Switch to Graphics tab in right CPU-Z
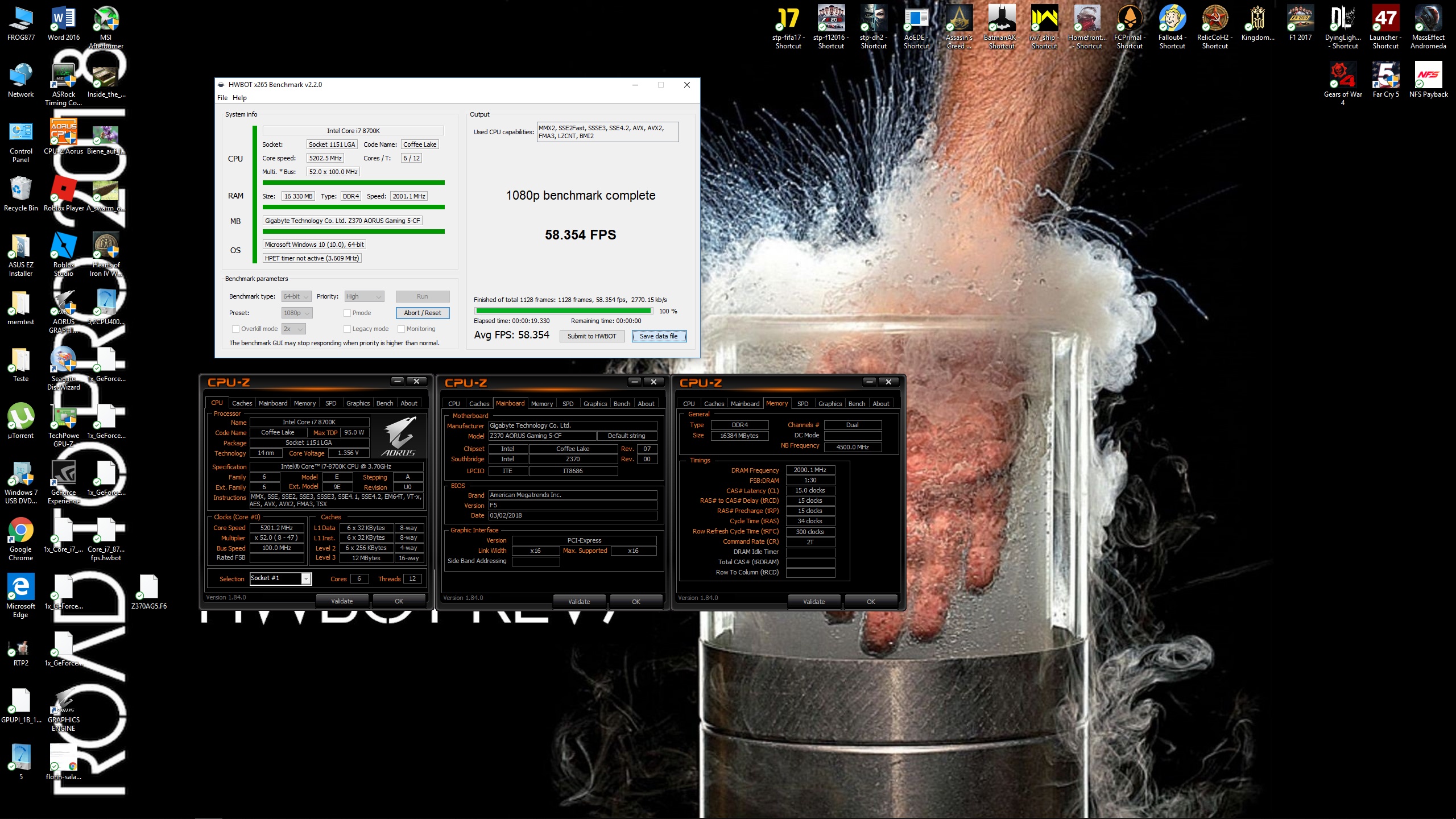 (x=830, y=404)
